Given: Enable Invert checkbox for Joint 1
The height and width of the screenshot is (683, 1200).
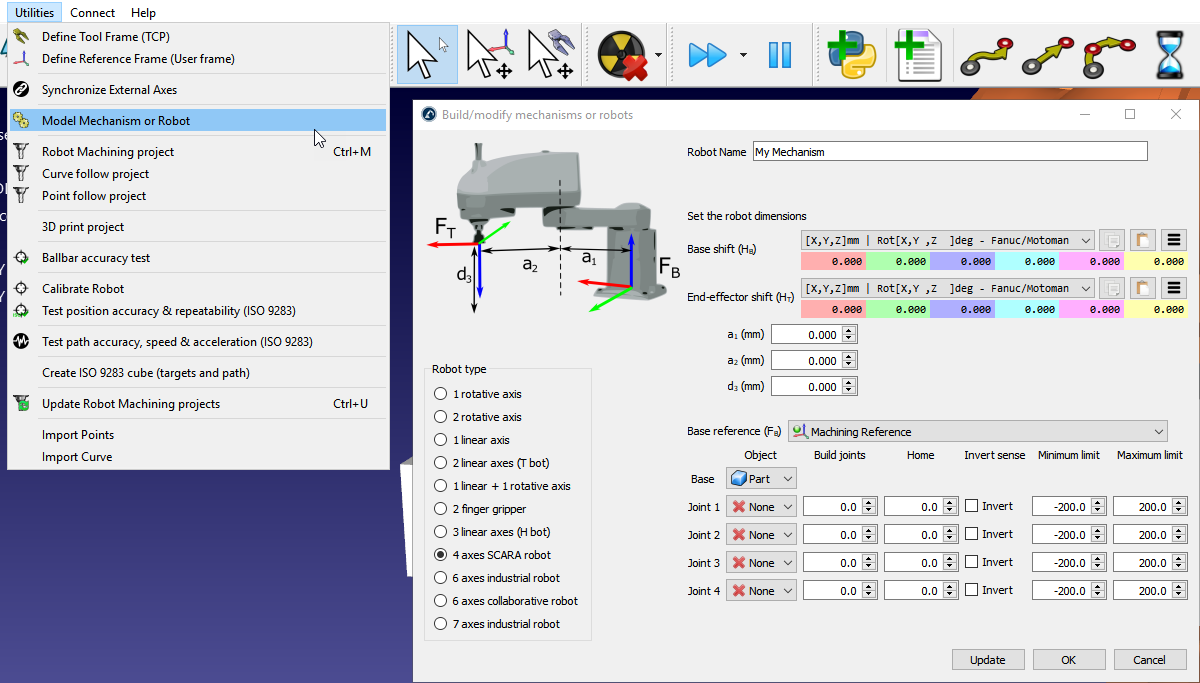Looking at the screenshot, I should [x=972, y=507].
